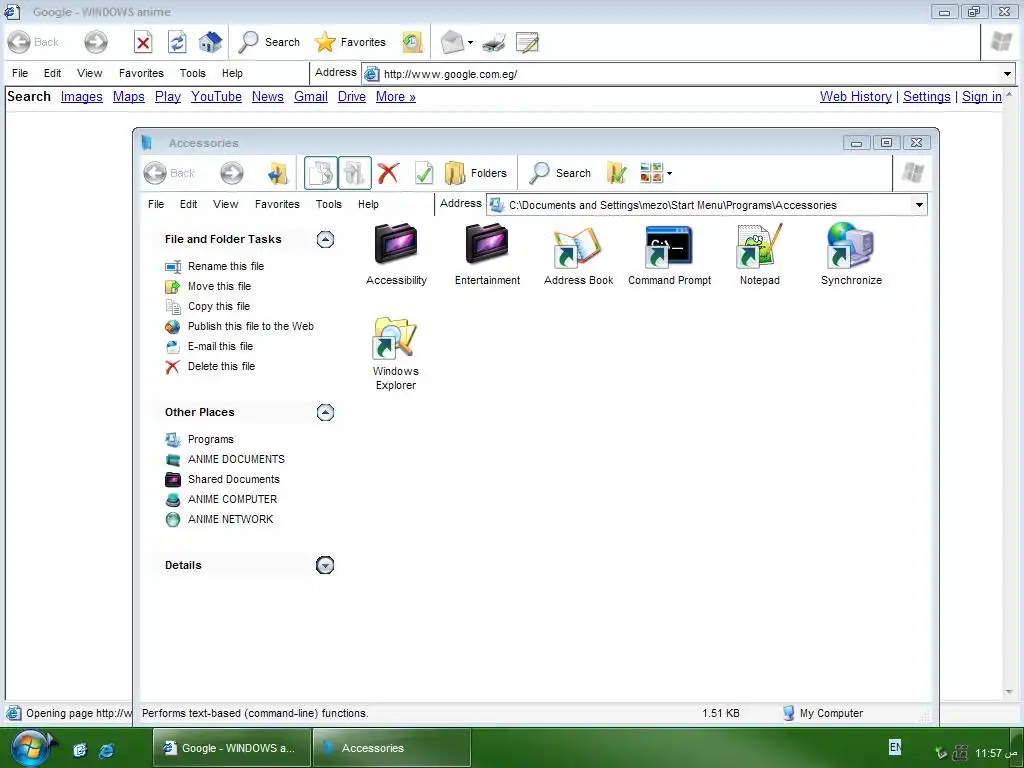The height and width of the screenshot is (768, 1024).
Task: Click E-mail this file
Action: [x=220, y=346]
